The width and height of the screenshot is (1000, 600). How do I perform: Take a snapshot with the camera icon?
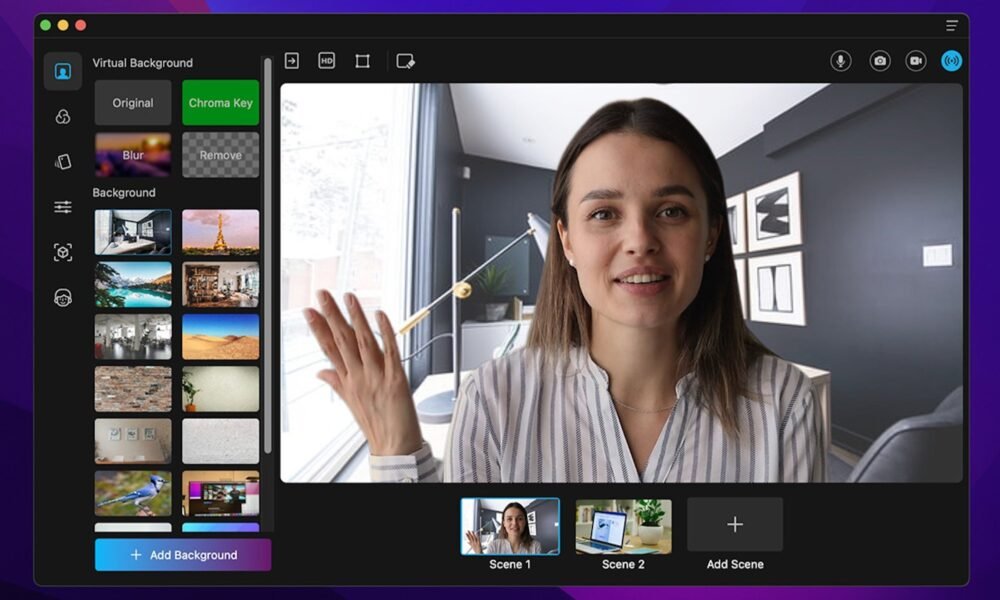coord(879,61)
